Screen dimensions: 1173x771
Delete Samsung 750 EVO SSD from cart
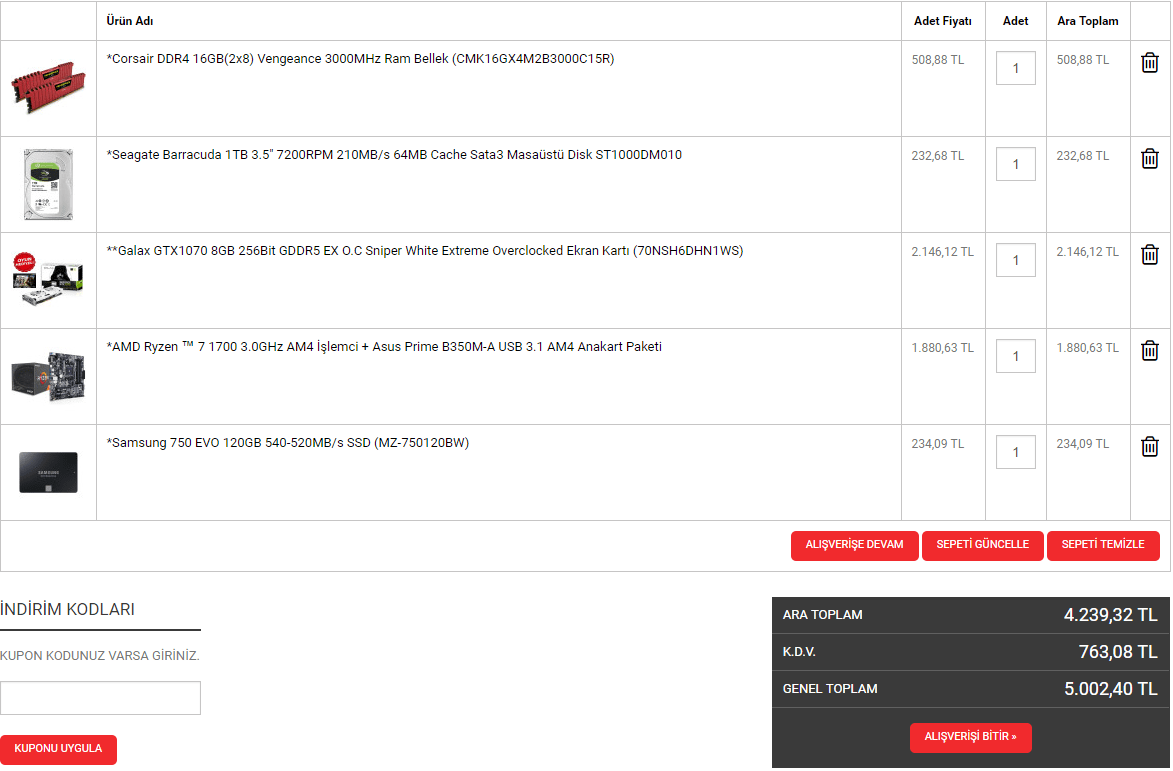click(1150, 446)
